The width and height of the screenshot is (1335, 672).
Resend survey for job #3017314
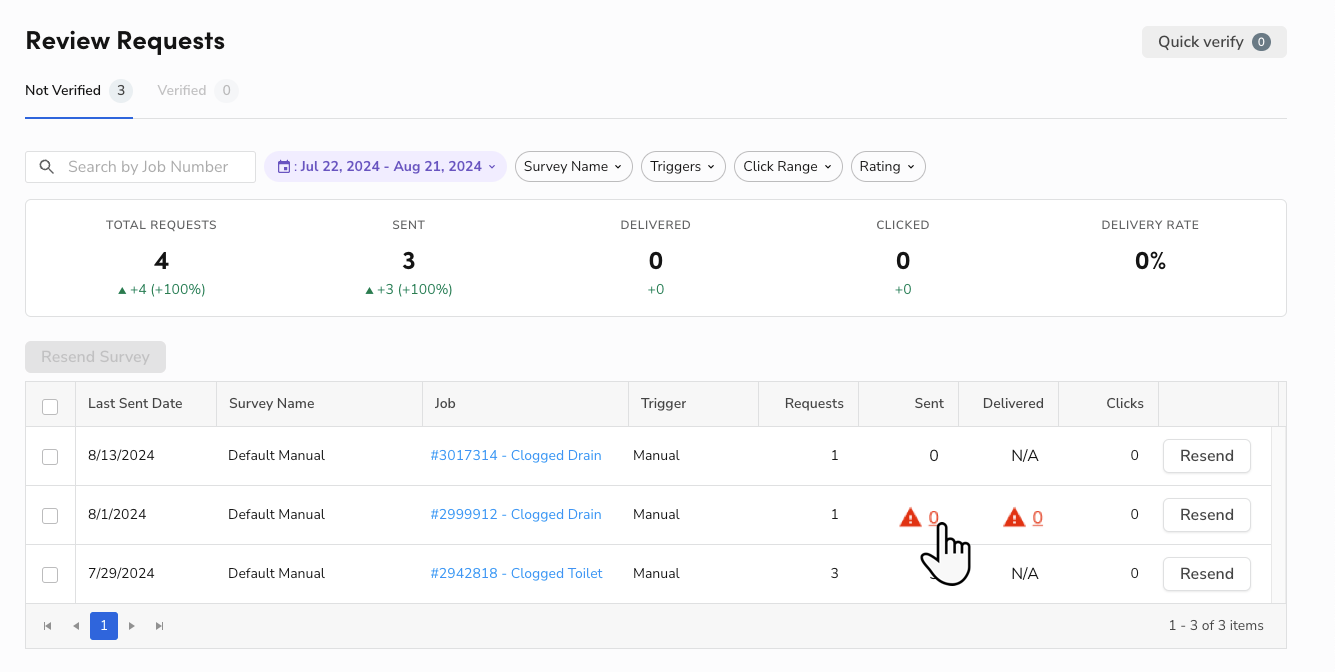[1206, 456]
